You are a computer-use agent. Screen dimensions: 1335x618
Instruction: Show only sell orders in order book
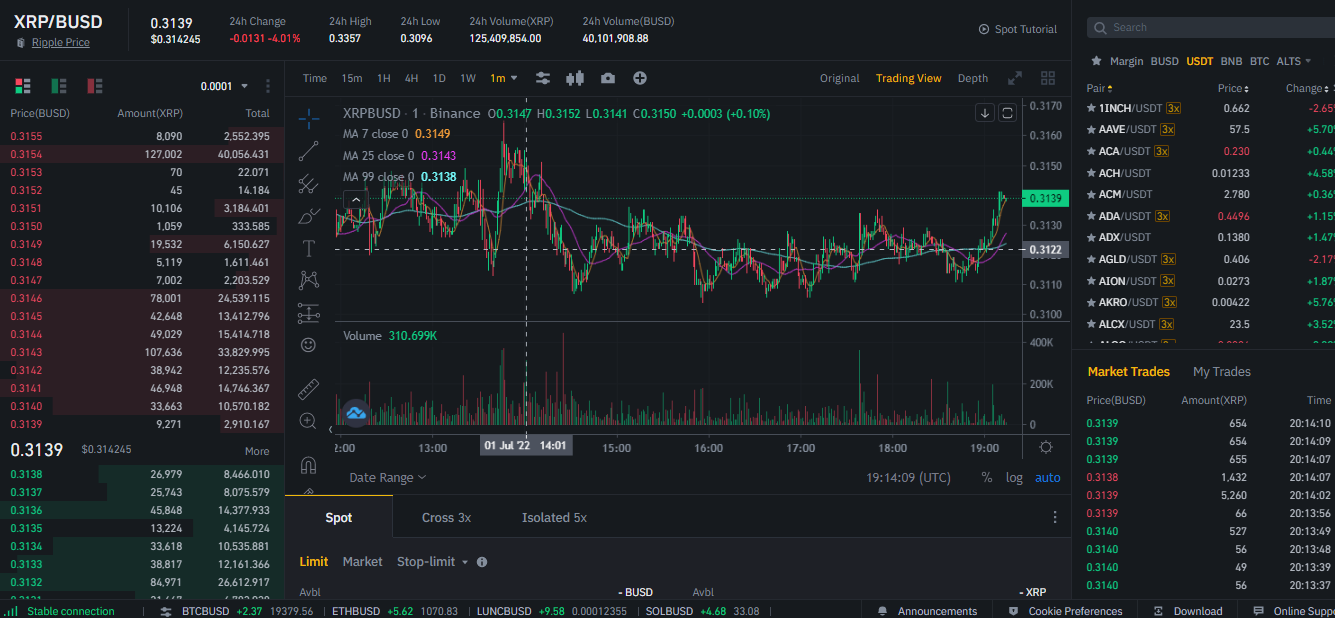(x=95, y=86)
